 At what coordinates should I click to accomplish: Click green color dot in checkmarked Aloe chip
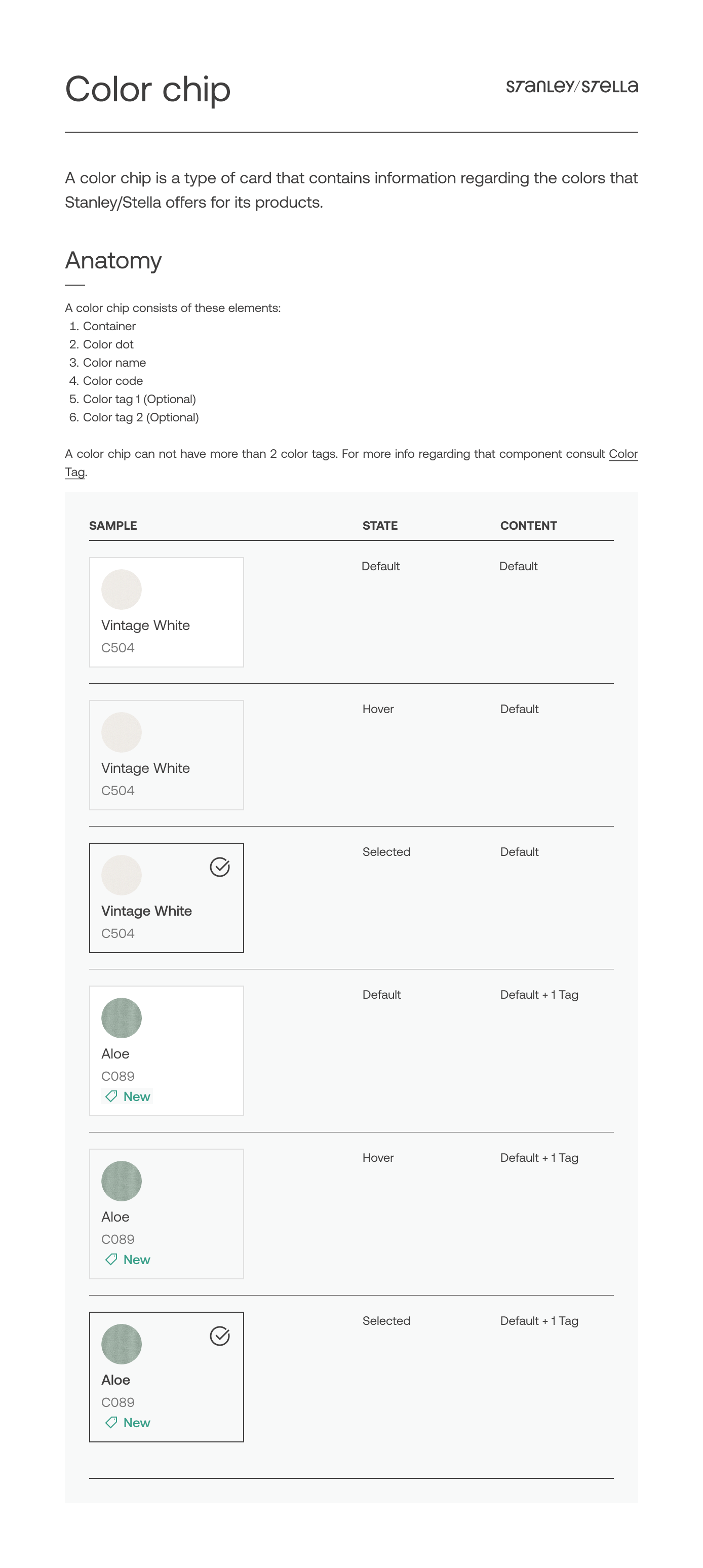point(122,1344)
